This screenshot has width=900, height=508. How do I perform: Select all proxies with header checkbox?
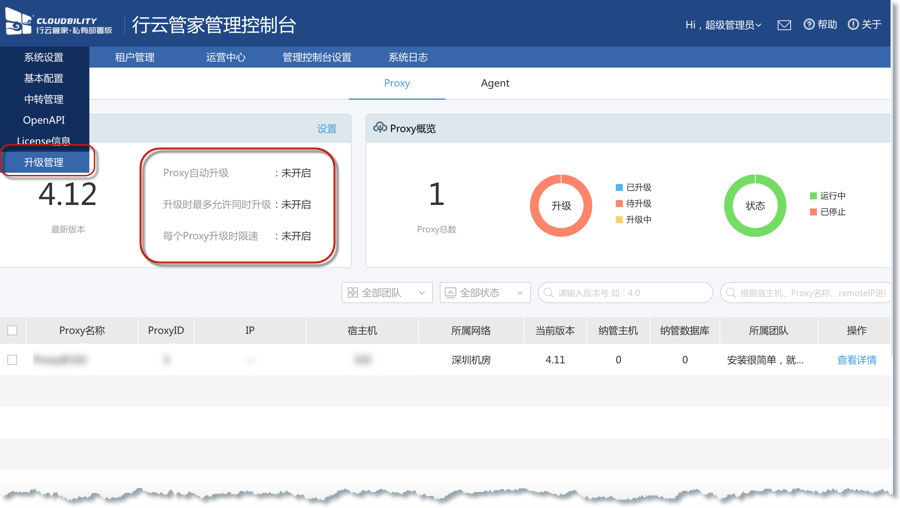click(x=13, y=330)
